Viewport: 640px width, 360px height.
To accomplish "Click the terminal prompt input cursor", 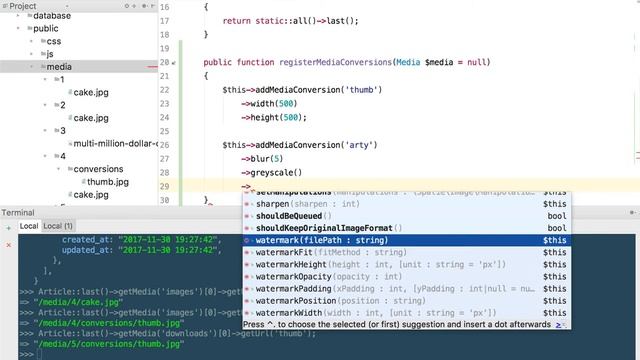I will (x=39, y=355).
